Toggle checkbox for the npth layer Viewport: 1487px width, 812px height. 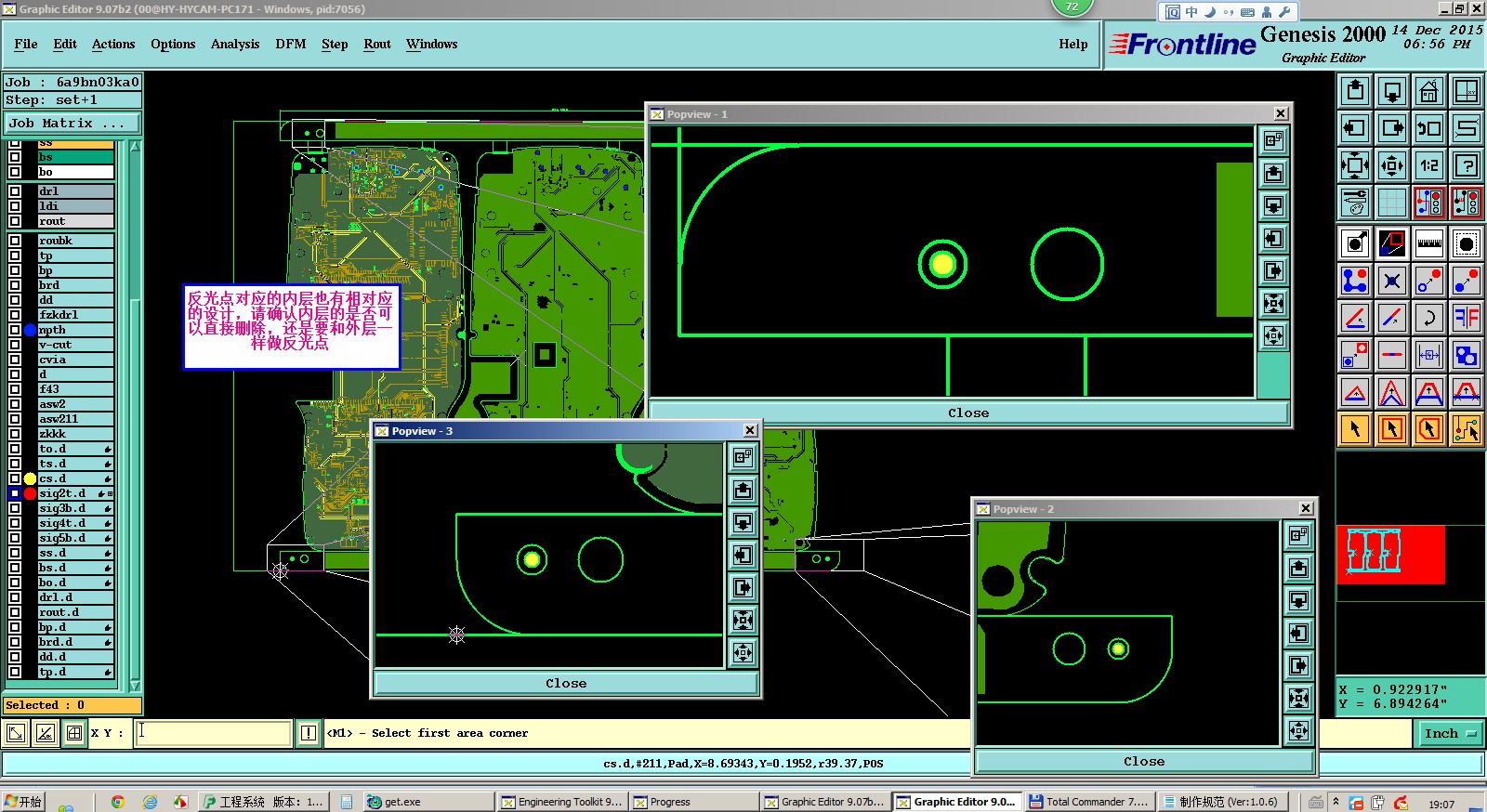pyautogui.click(x=15, y=330)
